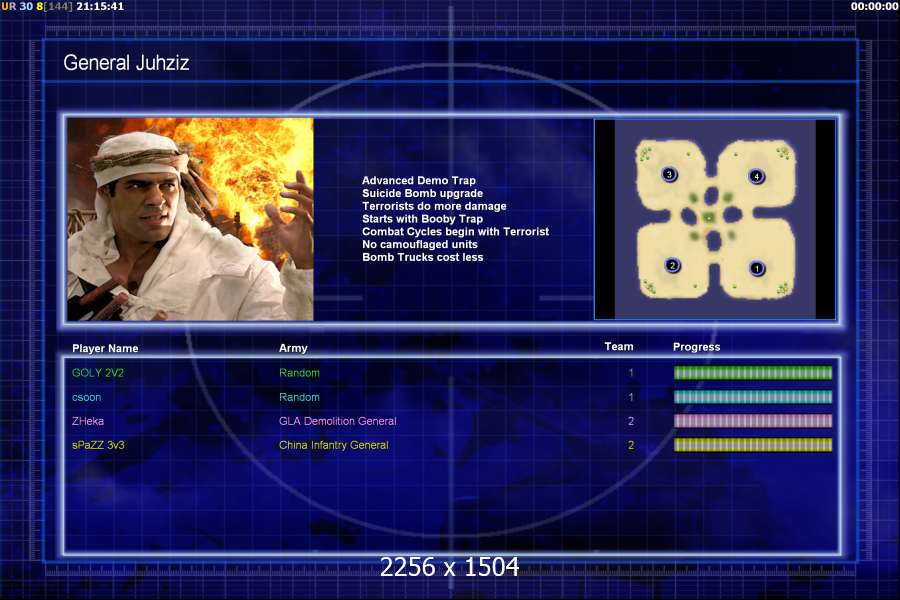Click the map preview thumbnail
The image size is (900, 600).
(715, 219)
